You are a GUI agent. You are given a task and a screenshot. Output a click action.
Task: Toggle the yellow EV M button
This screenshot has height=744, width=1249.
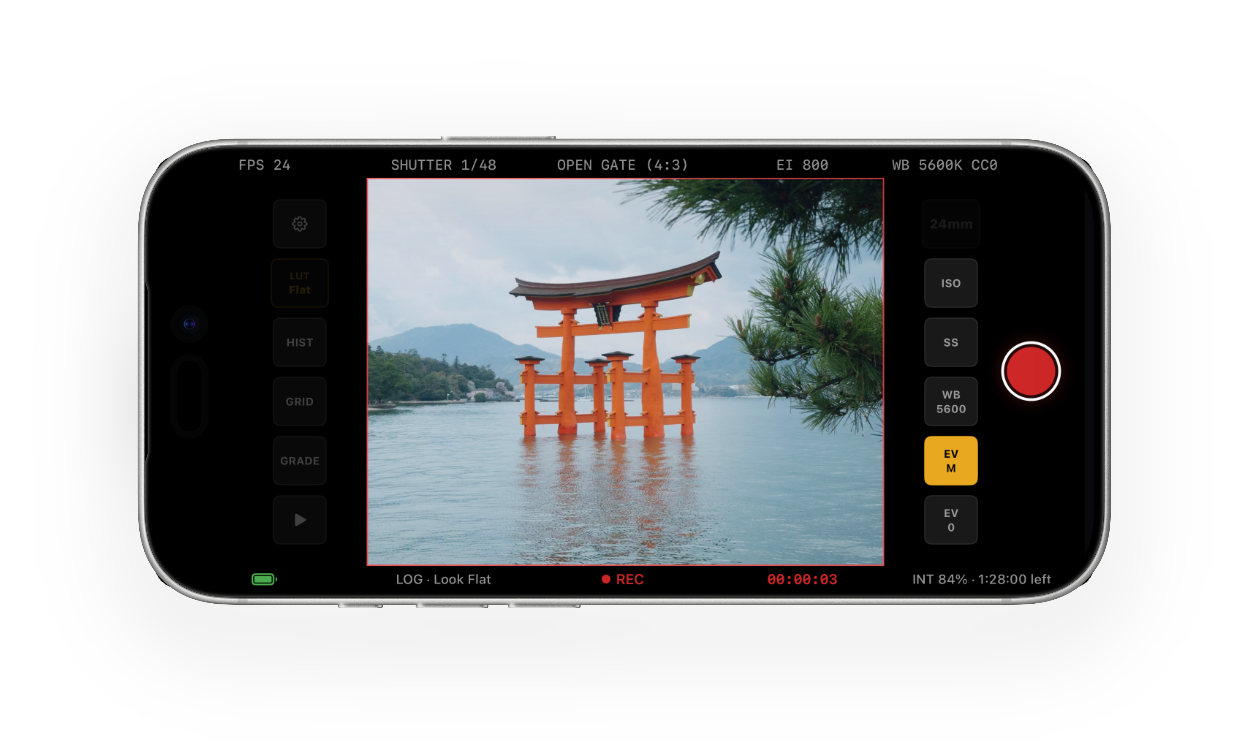[x=950, y=461]
